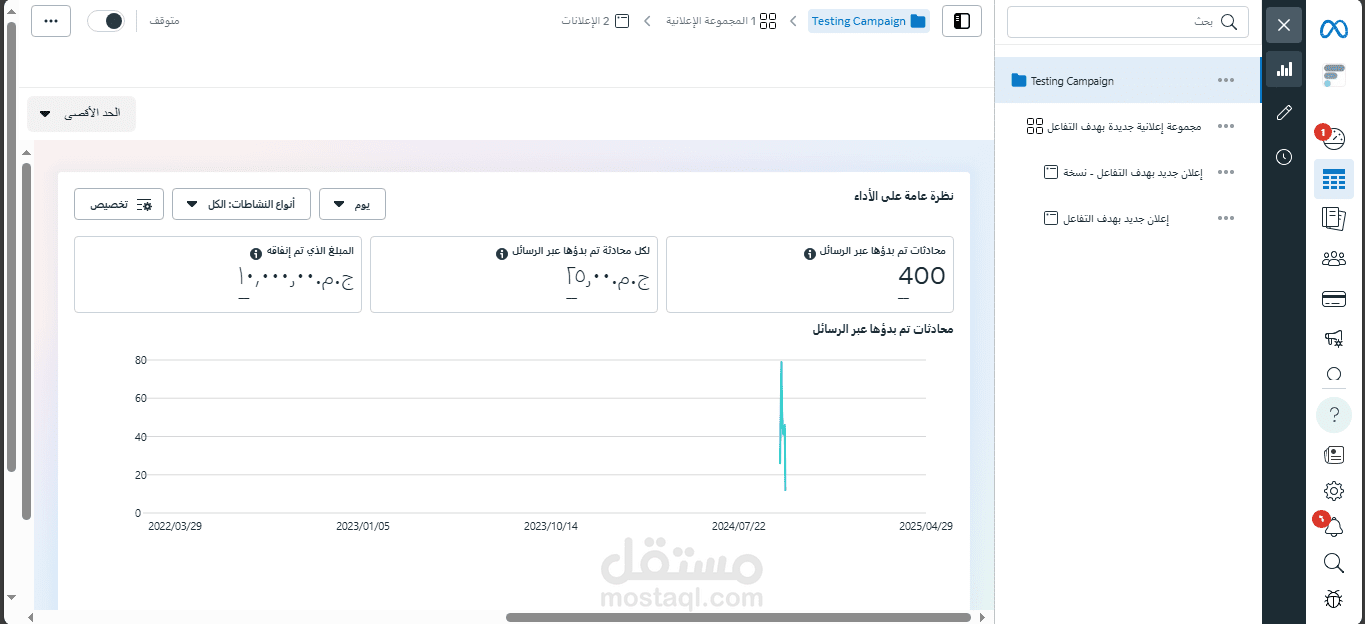1365x624 pixels.
Task: Open the three-dot menu at the top left
Action: click(x=51, y=21)
